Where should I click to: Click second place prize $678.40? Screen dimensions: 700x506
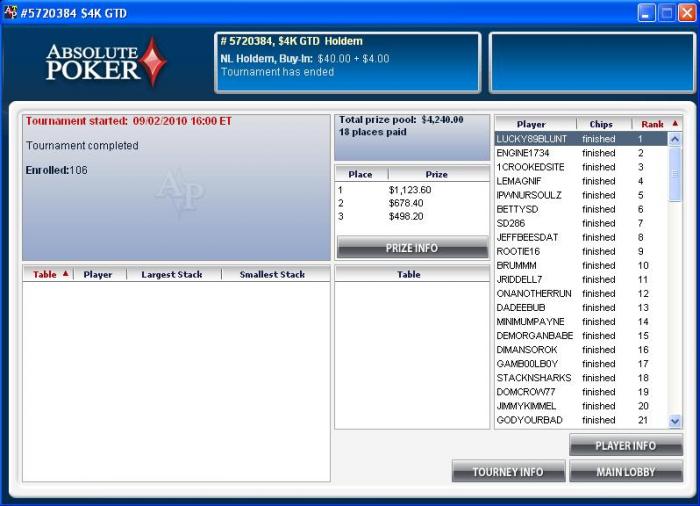[406, 203]
